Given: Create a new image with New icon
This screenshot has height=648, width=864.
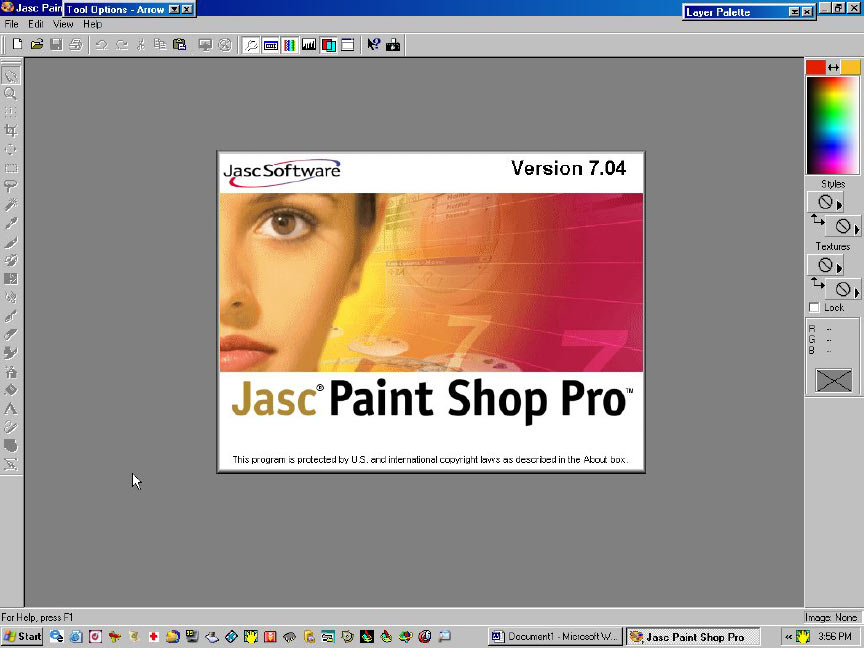Looking at the screenshot, I should click(x=17, y=45).
